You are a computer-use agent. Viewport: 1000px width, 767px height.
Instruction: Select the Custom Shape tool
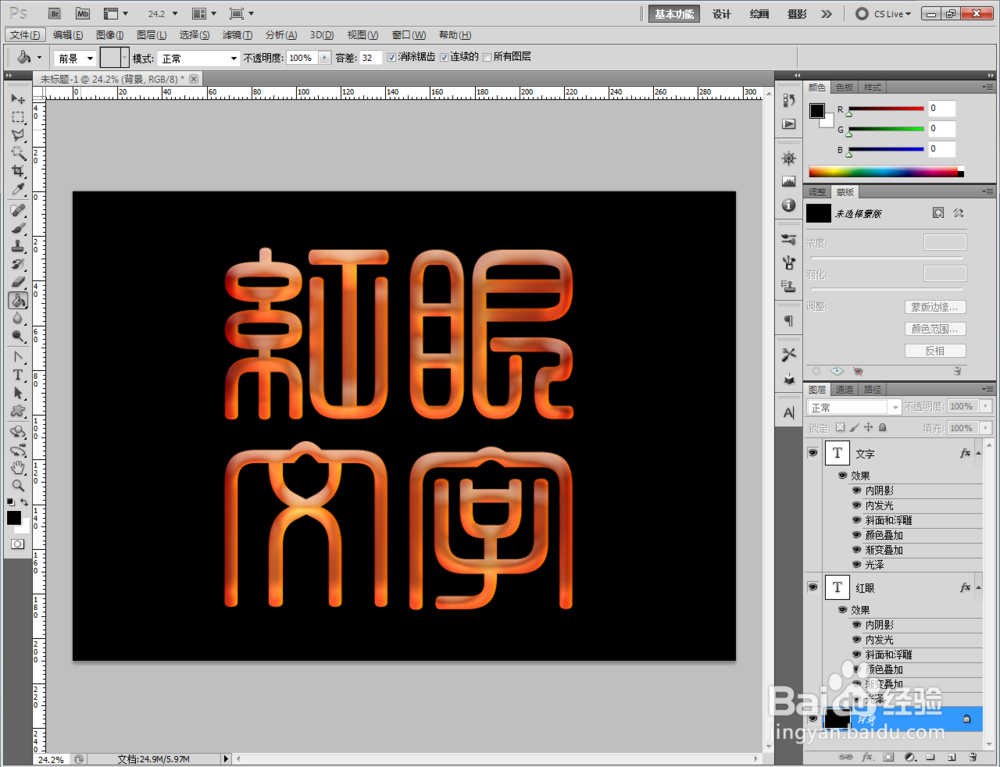(x=18, y=411)
